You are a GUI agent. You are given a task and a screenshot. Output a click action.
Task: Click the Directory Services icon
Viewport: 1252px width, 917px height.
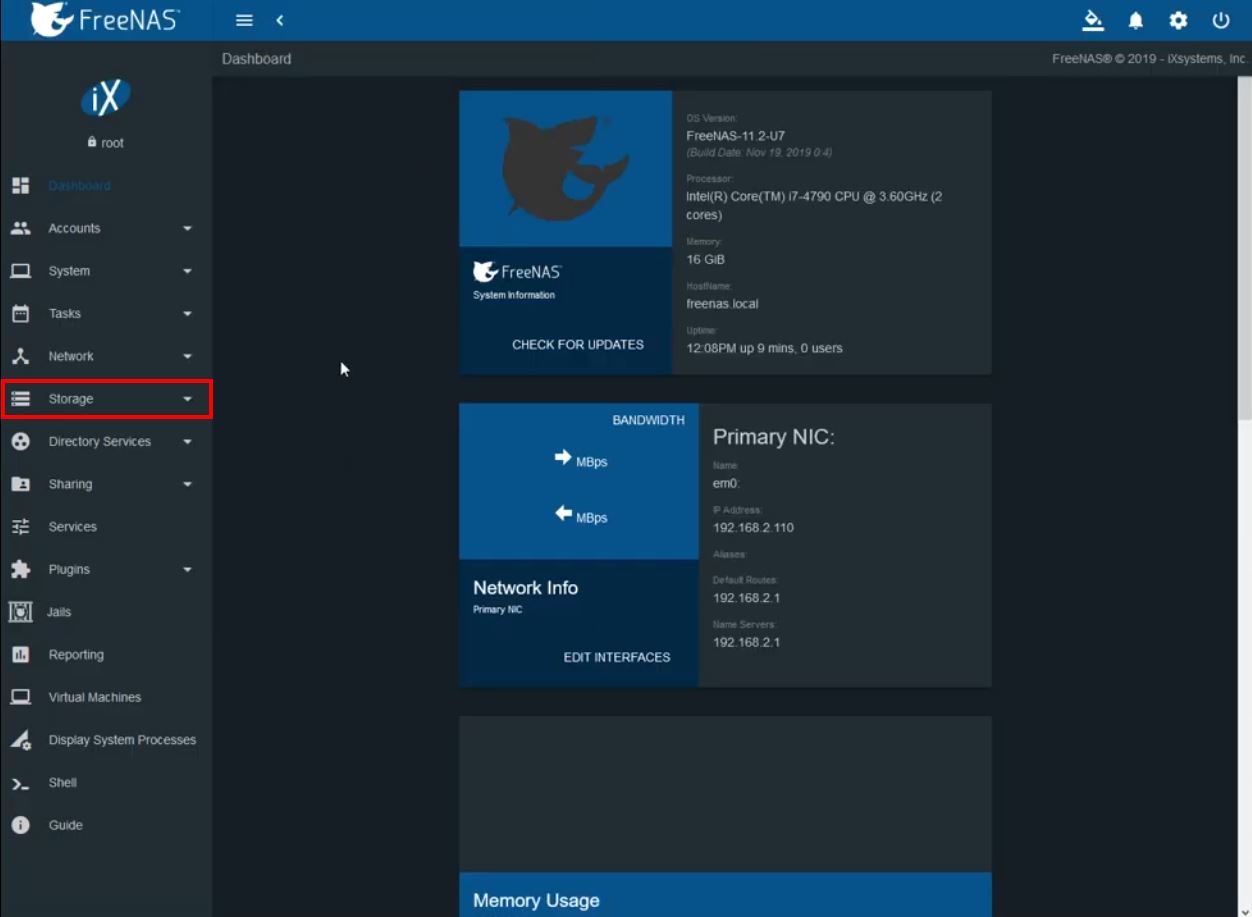(x=20, y=441)
